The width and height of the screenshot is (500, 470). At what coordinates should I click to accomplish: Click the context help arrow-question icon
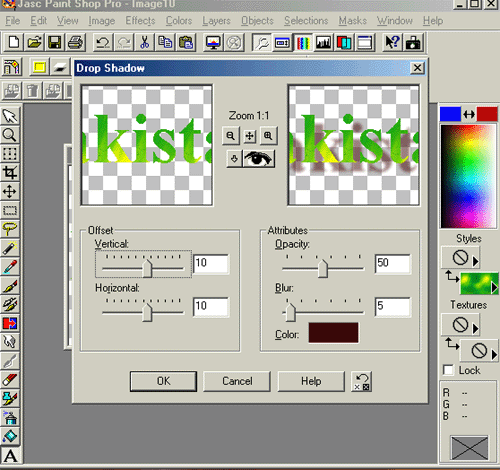[392, 42]
